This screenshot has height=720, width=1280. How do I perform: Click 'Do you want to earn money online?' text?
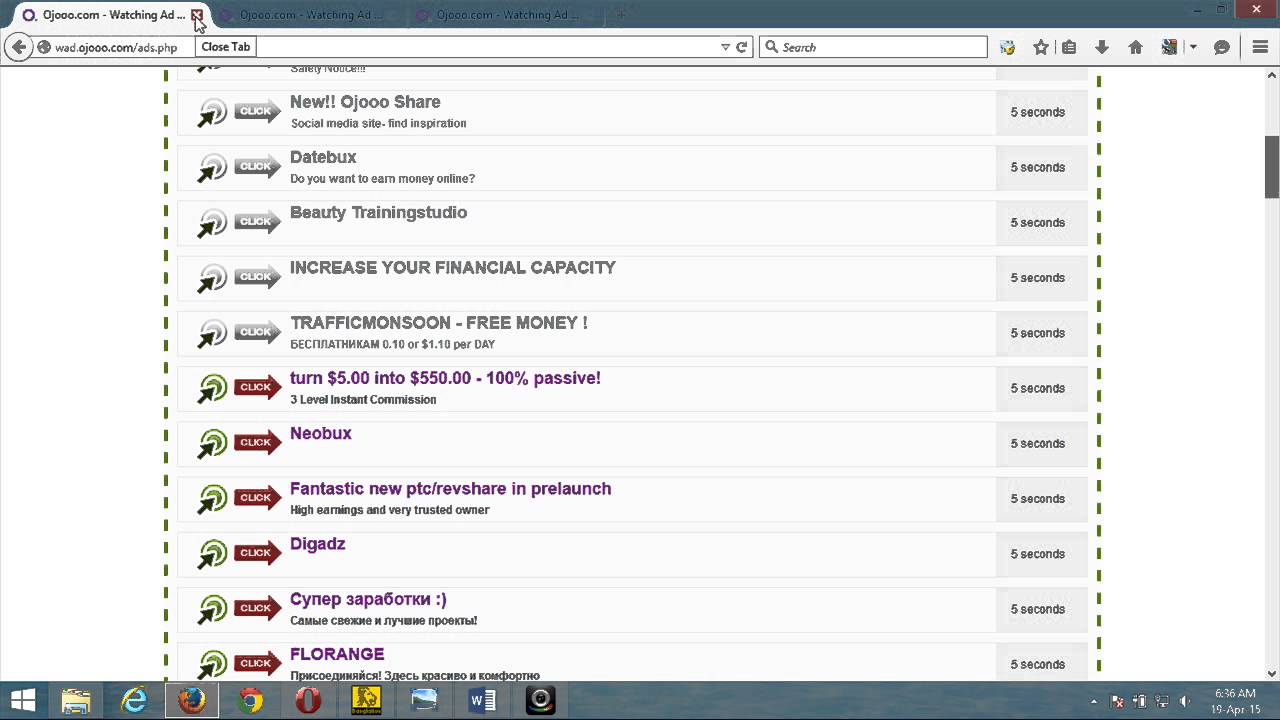[382, 179]
